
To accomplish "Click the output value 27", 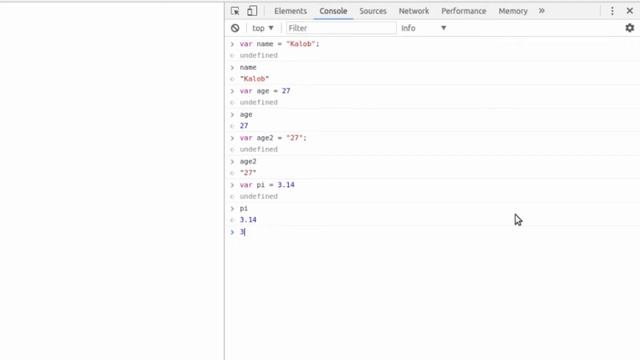I will click(244, 126).
